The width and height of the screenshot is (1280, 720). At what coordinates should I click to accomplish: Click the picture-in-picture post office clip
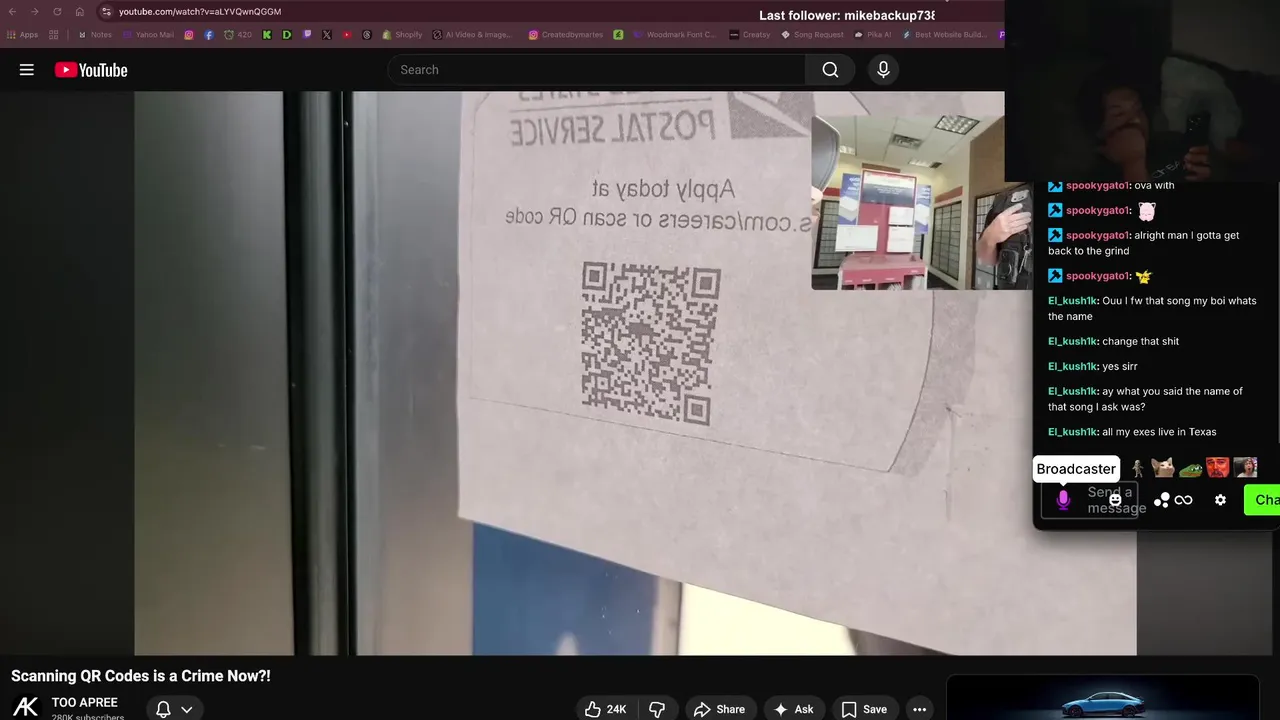coord(920,202)
